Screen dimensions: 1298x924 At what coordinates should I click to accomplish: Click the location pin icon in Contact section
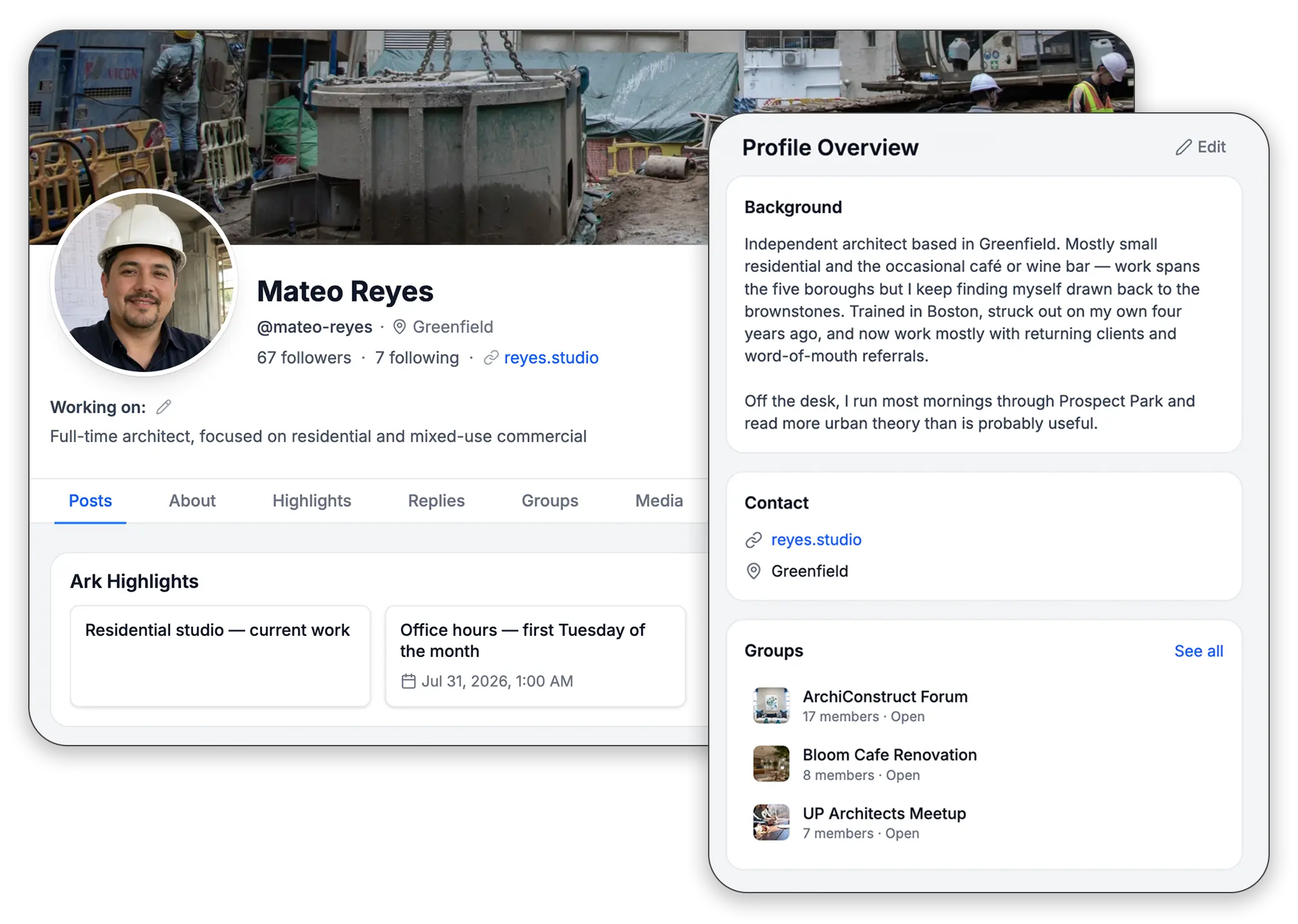(754, 571)
